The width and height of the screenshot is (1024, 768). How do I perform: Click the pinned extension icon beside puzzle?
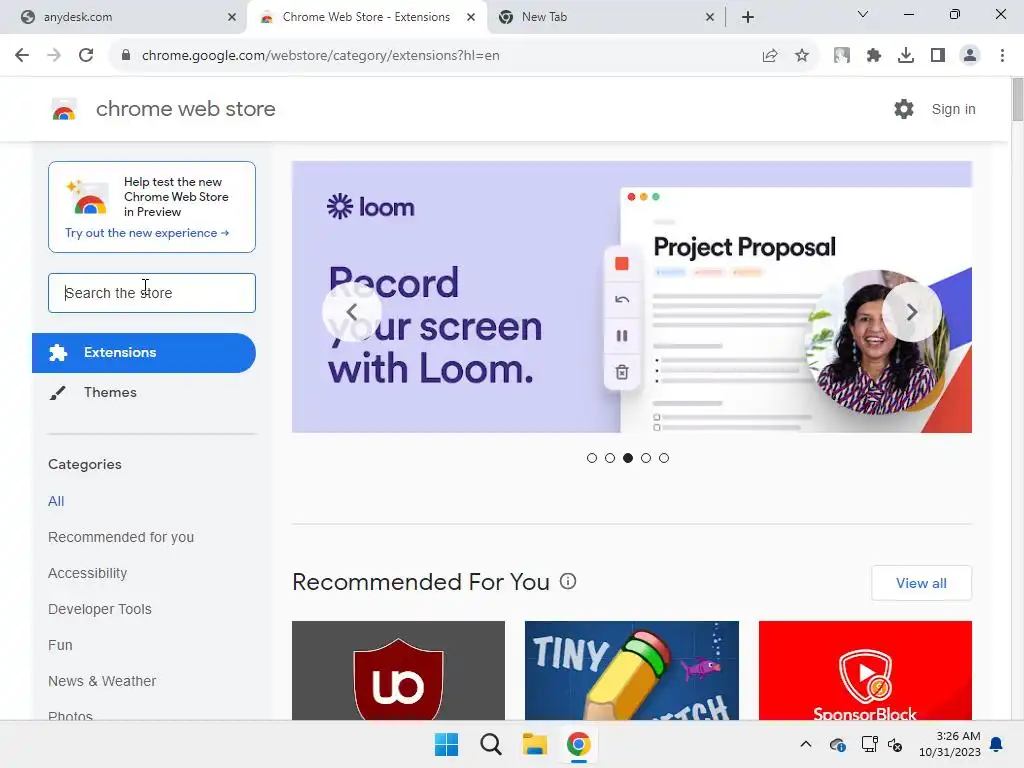click(x=842, y=56)
